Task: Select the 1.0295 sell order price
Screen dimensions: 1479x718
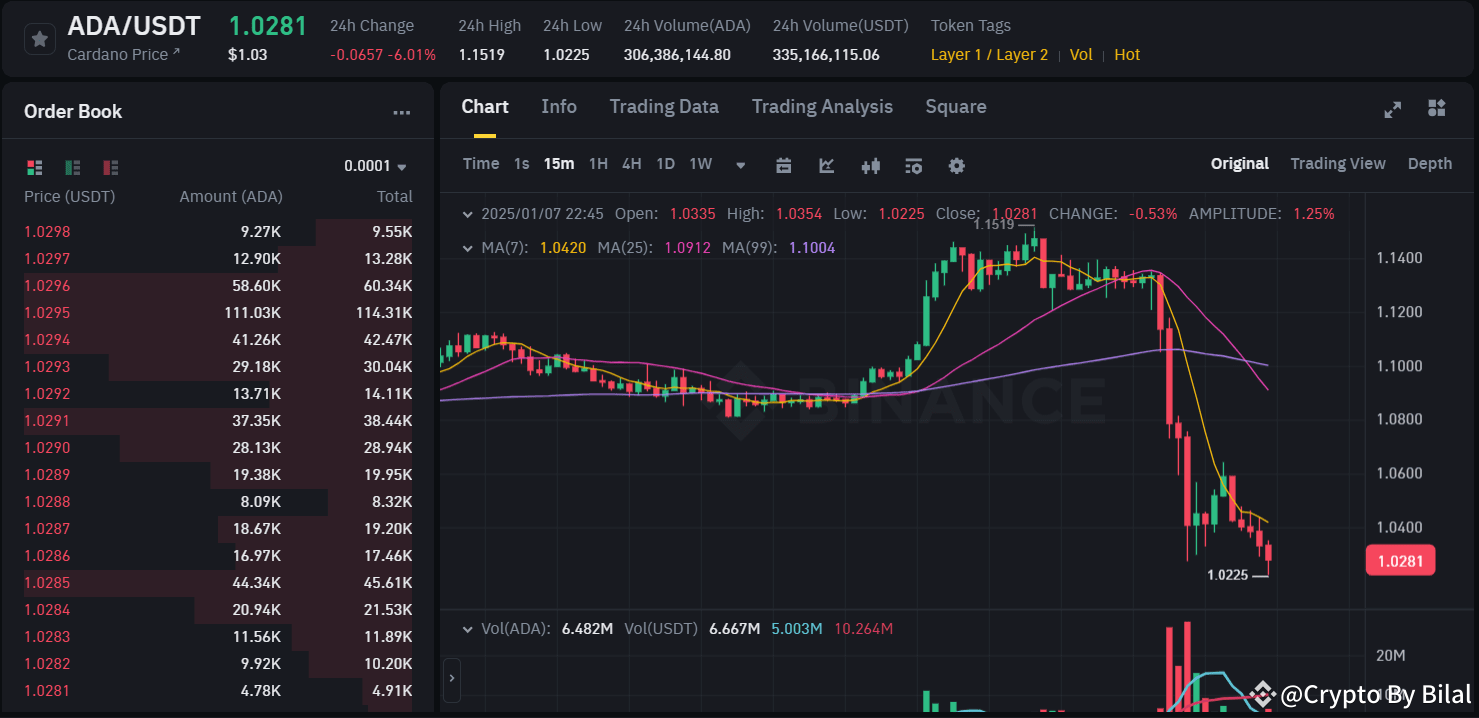Action: (x=47, y=313)
